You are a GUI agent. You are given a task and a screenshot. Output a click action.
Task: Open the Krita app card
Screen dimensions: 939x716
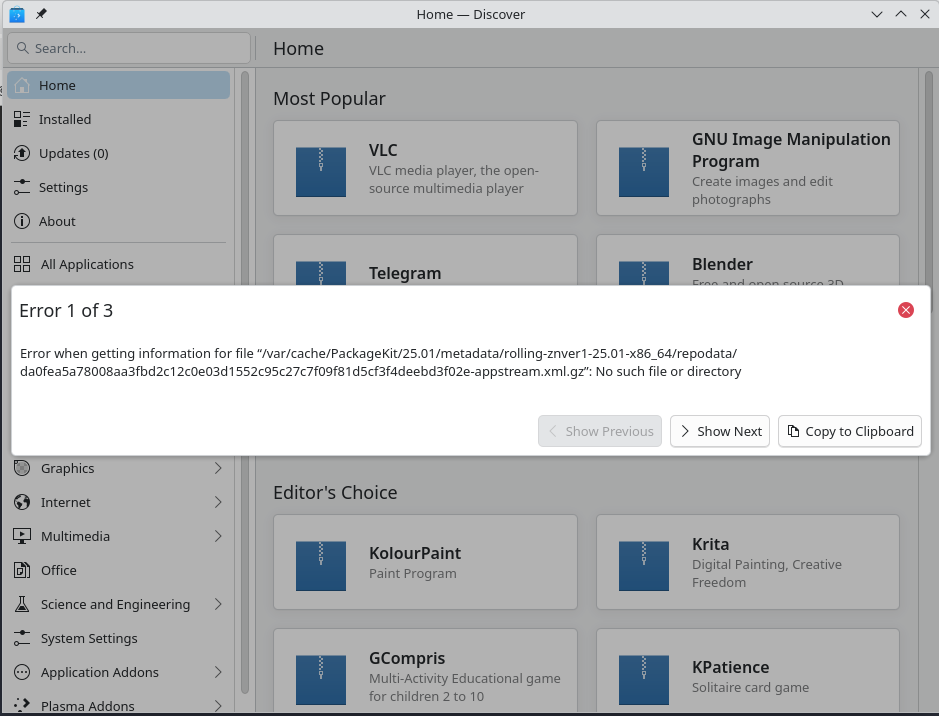pyautogui.click(x=748, y=562)
